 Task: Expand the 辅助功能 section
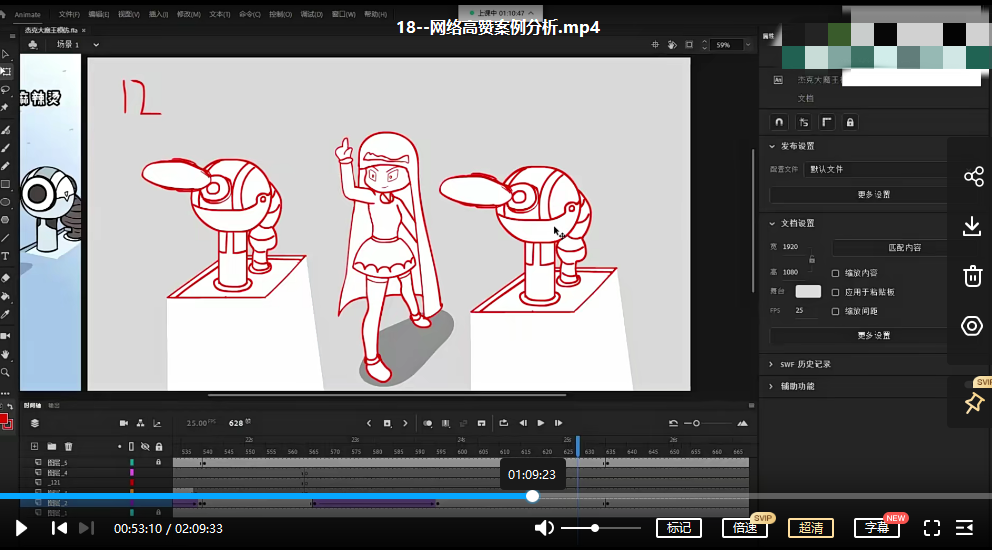(x=771, y=386)
